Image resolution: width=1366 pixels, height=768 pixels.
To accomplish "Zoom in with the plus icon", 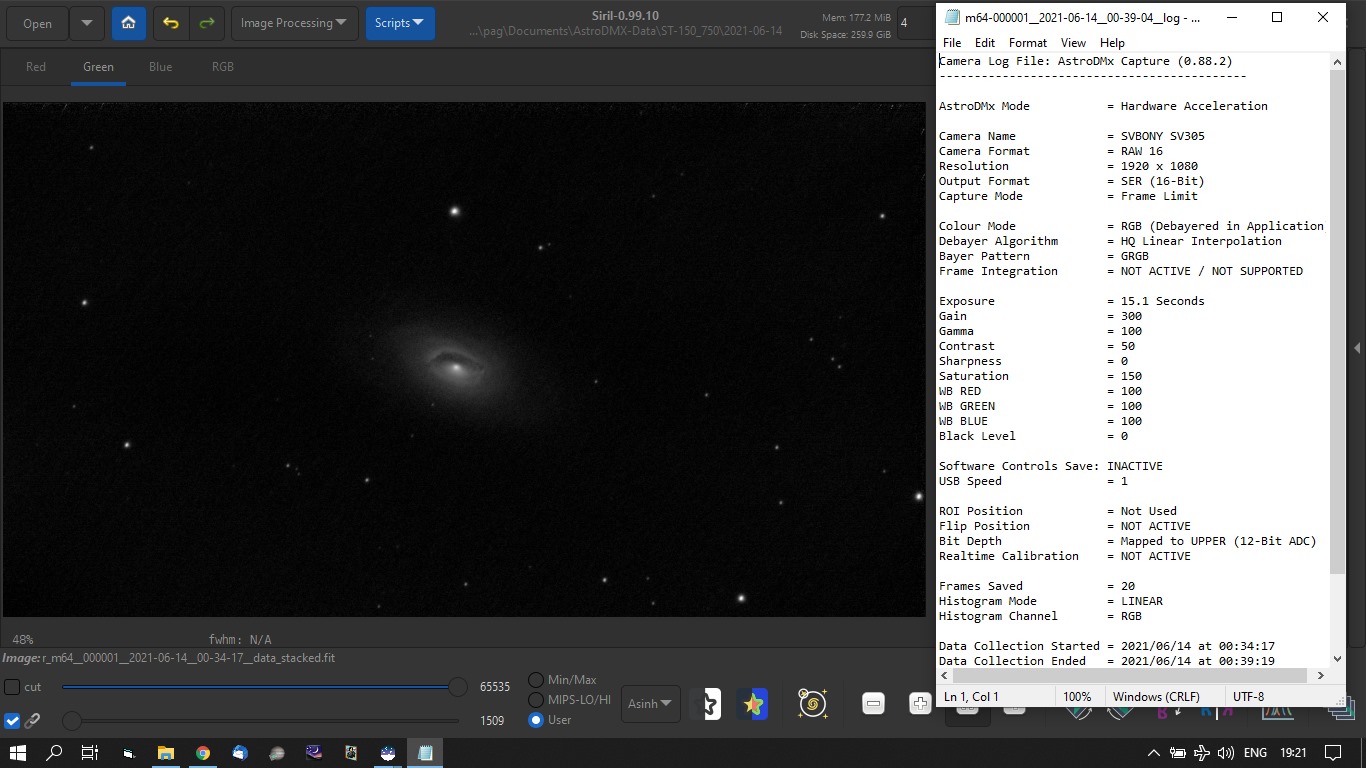I will (x=920, y=704).
